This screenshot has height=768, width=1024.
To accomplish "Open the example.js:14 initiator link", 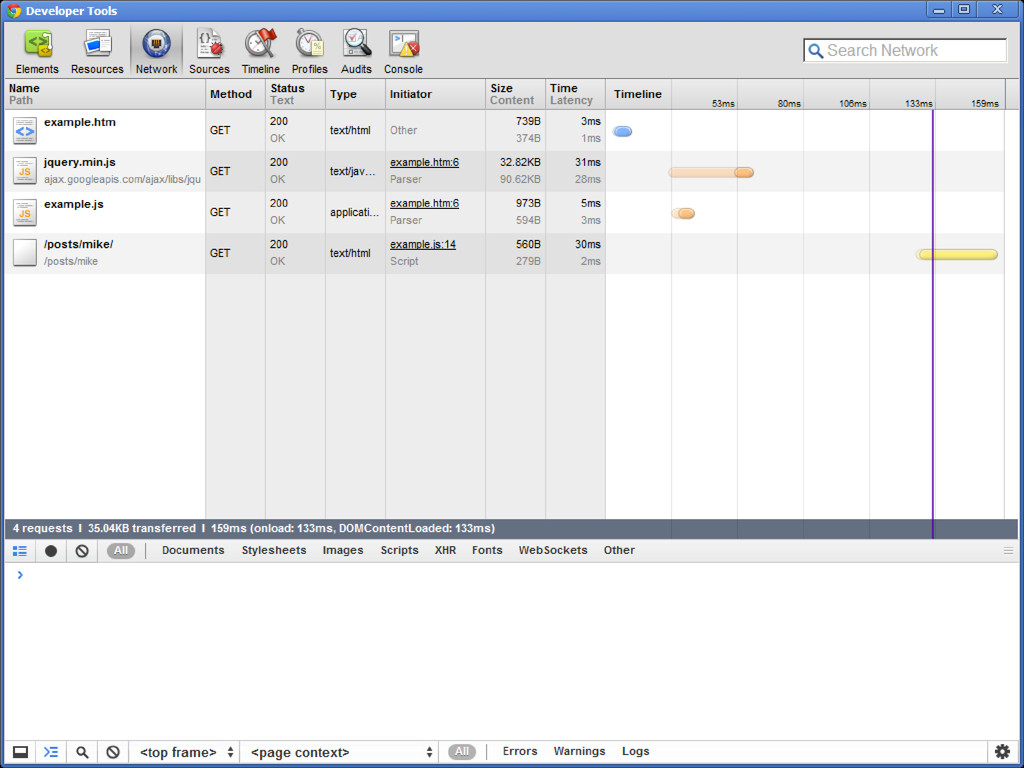I will (423, 245).
